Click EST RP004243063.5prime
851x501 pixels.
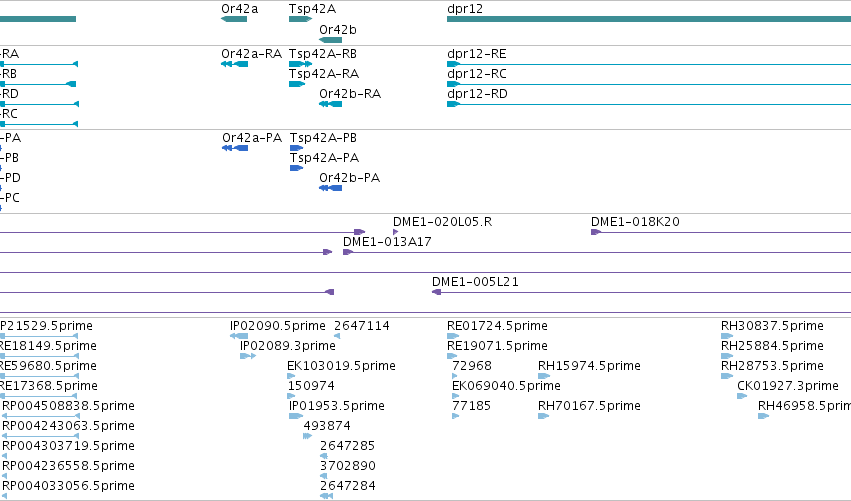click(x=41, y=436)
